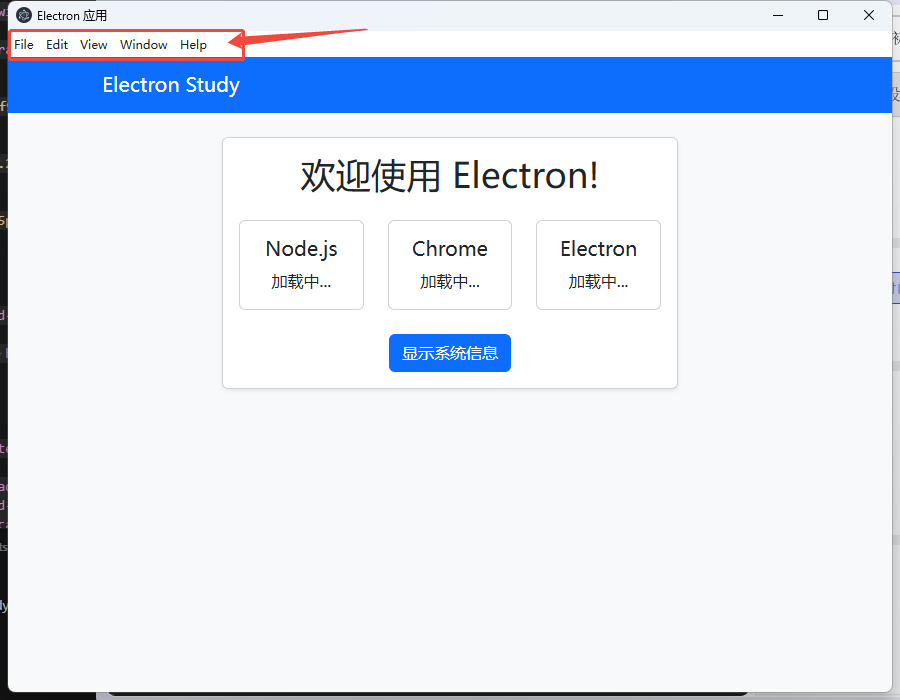900x700 pixels.
Task: Maximize the Electron 应用 window
Action: pyautogui.click(x=823, y=15)
